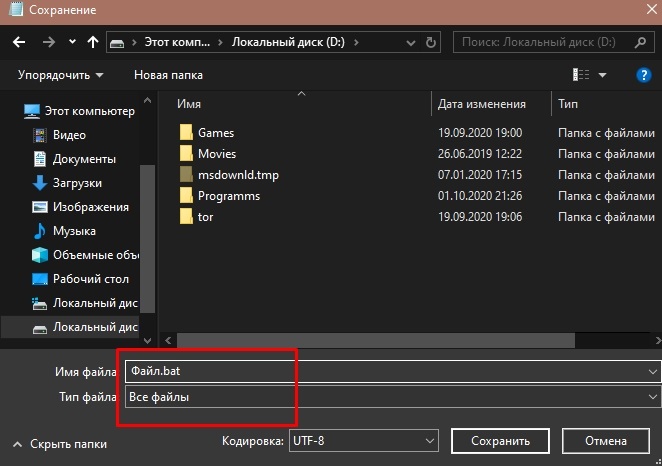The image size is (662, 466).
Task: Select Музыка in navigation pane
Action: click(x=74, y=230)
